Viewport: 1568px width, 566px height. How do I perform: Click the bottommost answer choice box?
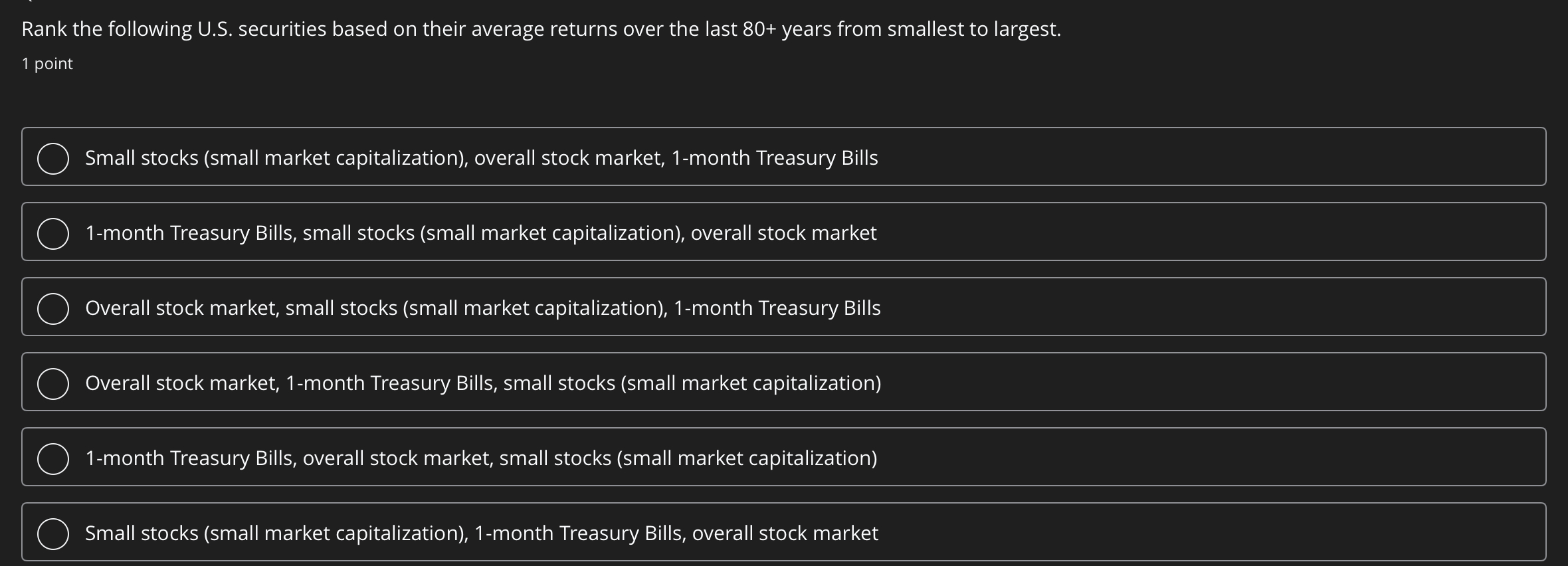tap(784, 531)
